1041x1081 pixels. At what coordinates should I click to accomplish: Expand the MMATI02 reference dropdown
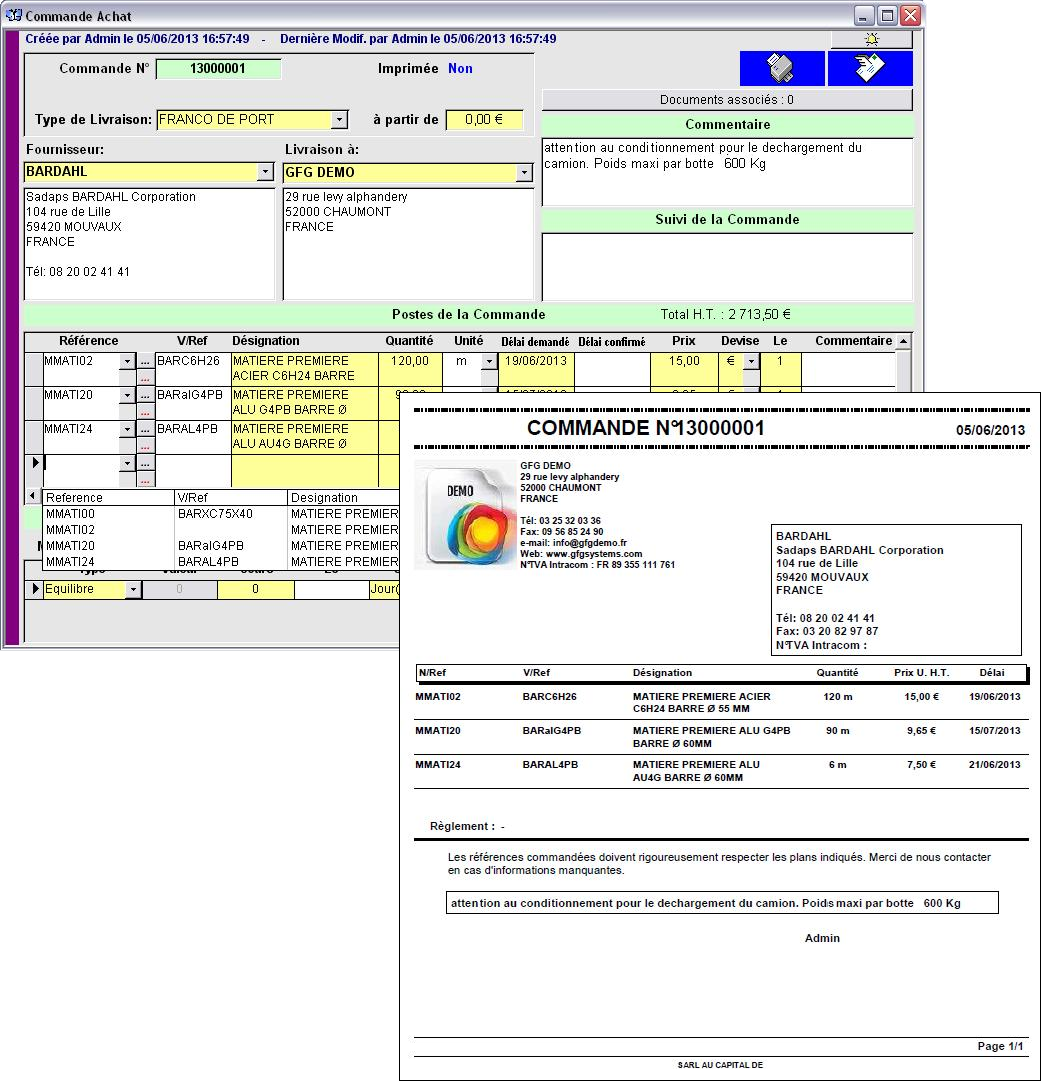[127, 361]
